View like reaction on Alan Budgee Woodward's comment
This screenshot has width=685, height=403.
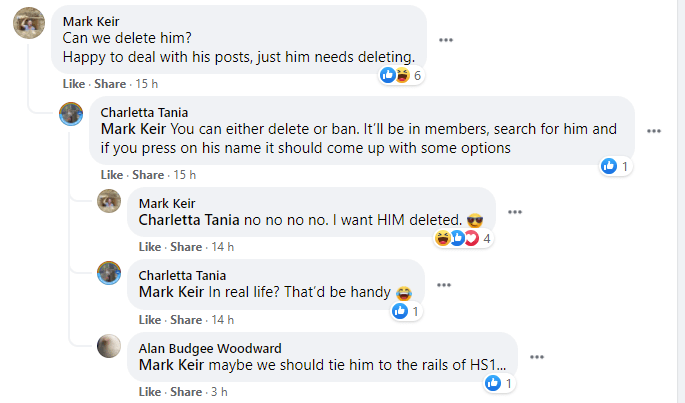point(502,383)
